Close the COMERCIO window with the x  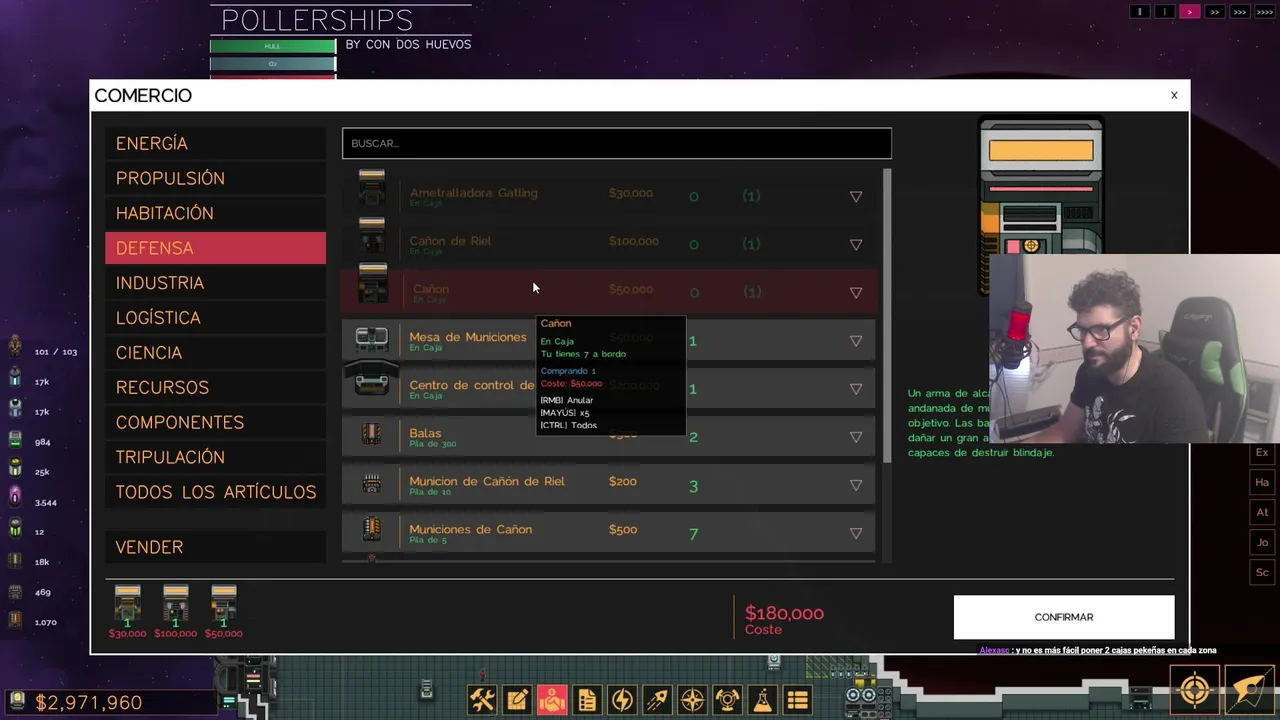(1174, 95)
